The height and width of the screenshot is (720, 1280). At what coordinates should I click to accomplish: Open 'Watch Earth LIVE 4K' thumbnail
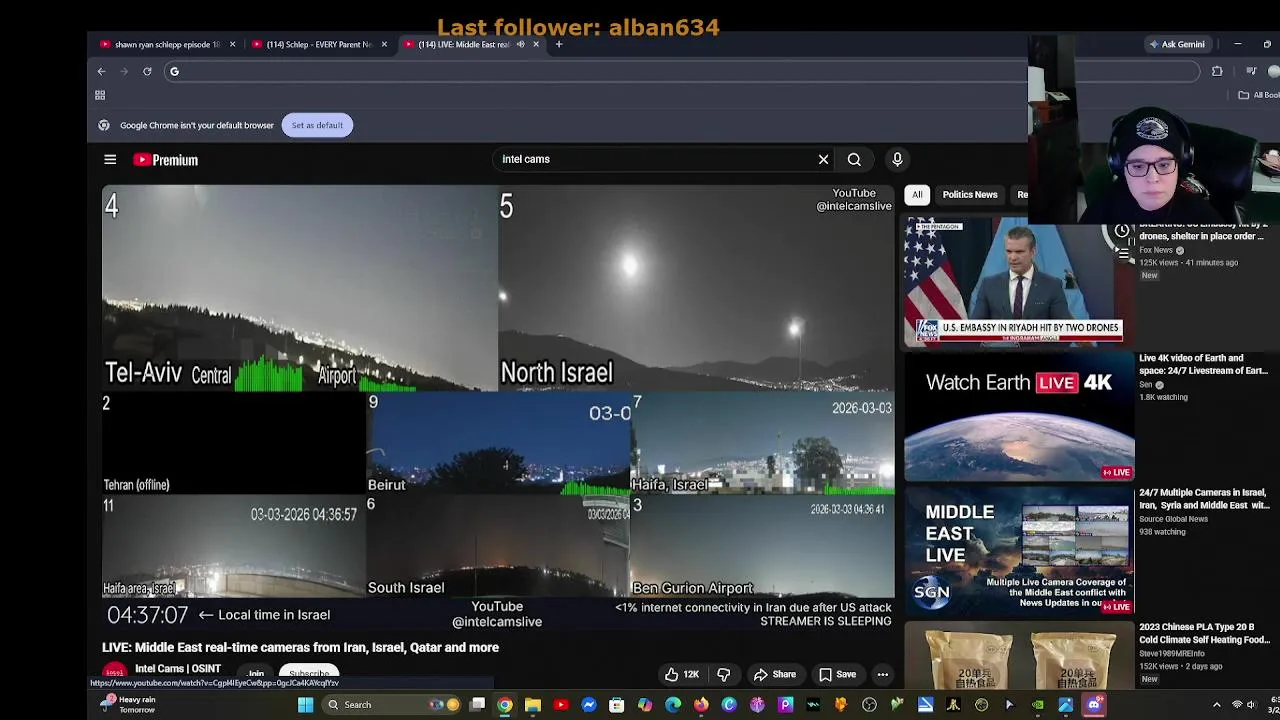[1019, 417]
